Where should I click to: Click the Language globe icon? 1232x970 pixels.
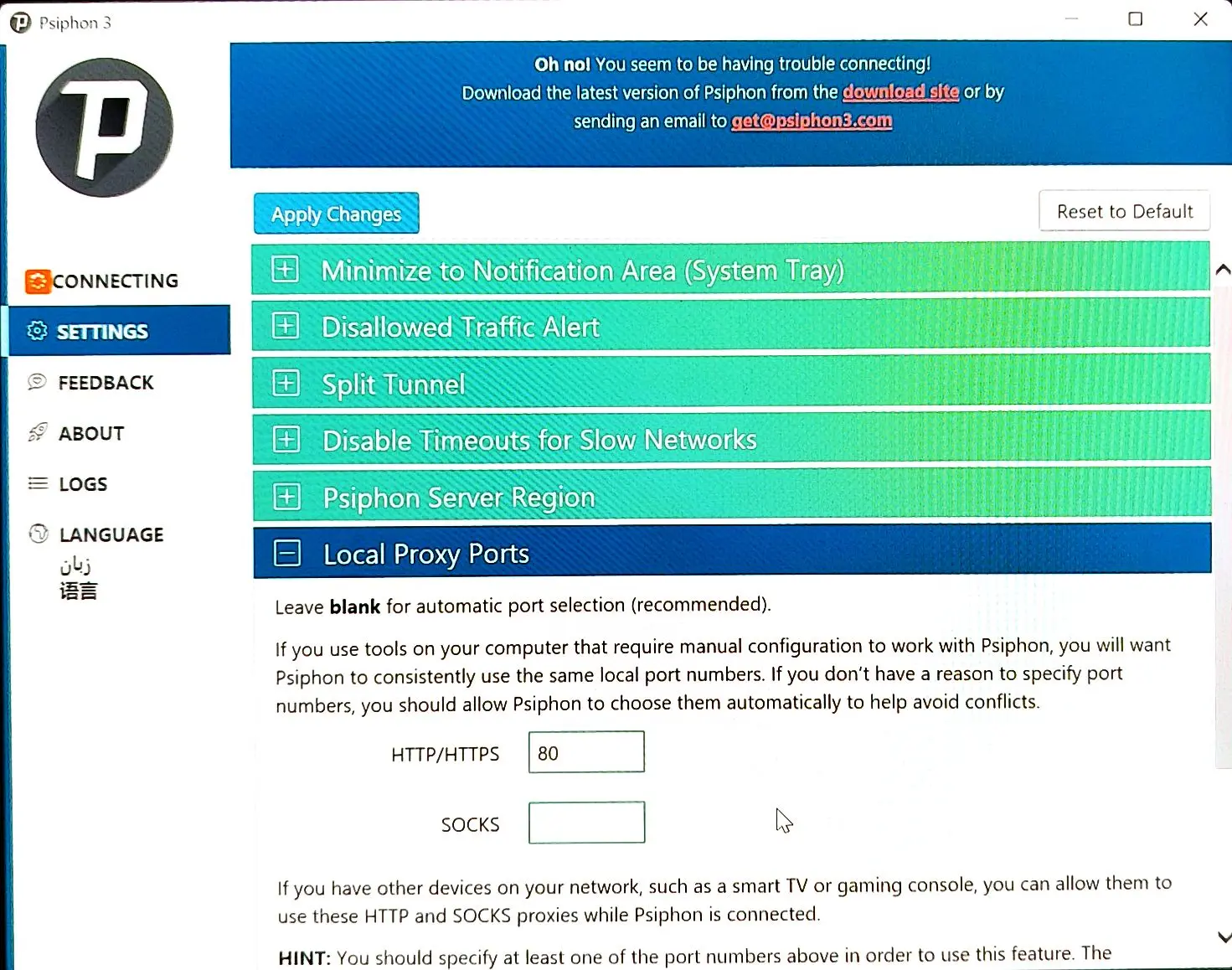click(39, 534)
